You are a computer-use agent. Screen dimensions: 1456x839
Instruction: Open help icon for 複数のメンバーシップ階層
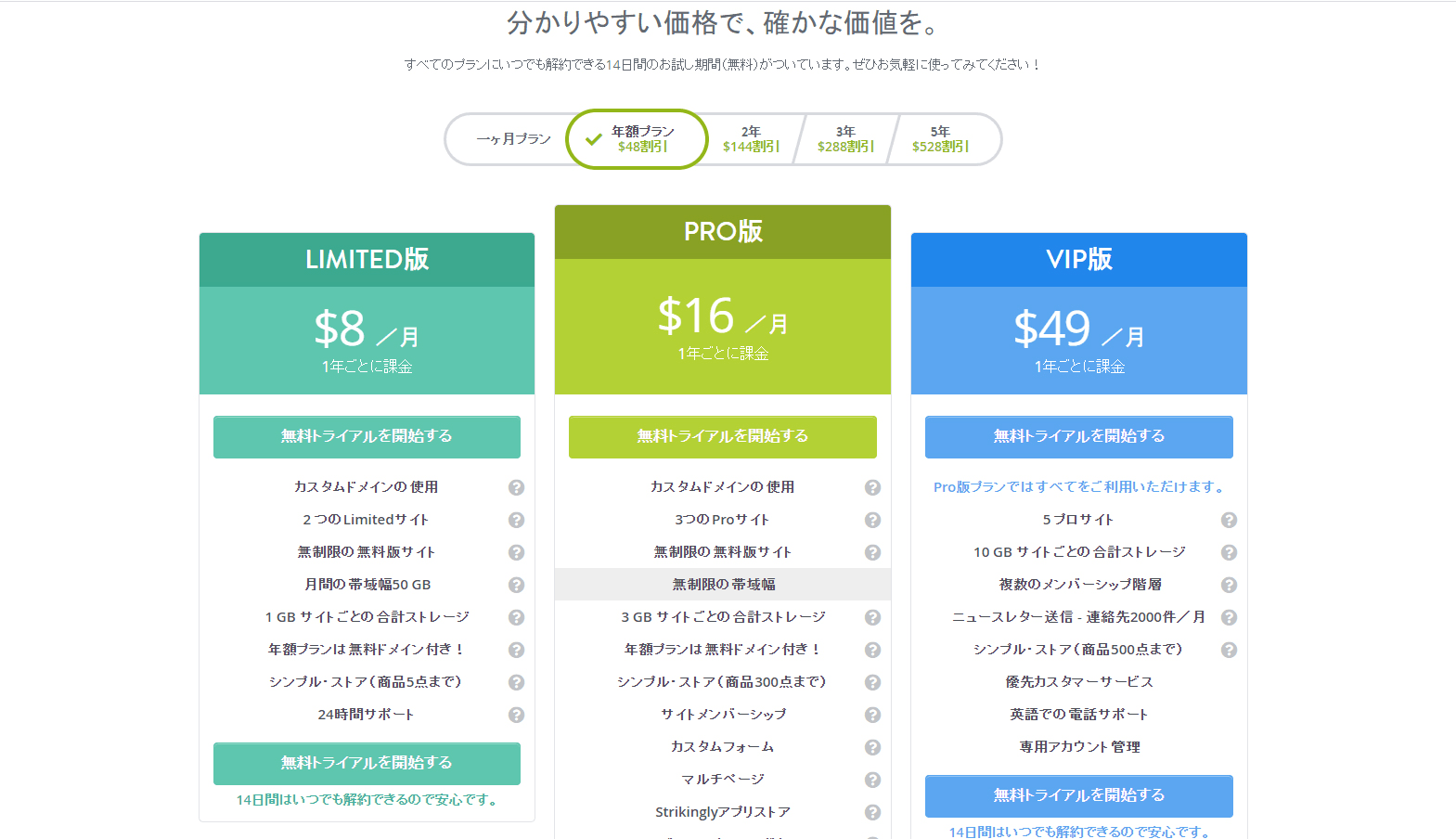pos(1229,585)
